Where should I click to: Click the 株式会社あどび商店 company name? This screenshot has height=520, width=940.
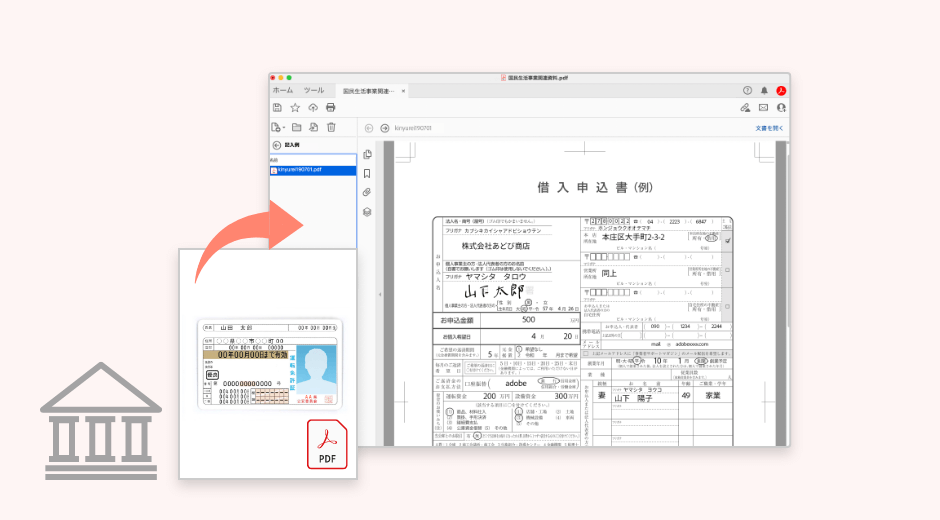click(496, 246)
